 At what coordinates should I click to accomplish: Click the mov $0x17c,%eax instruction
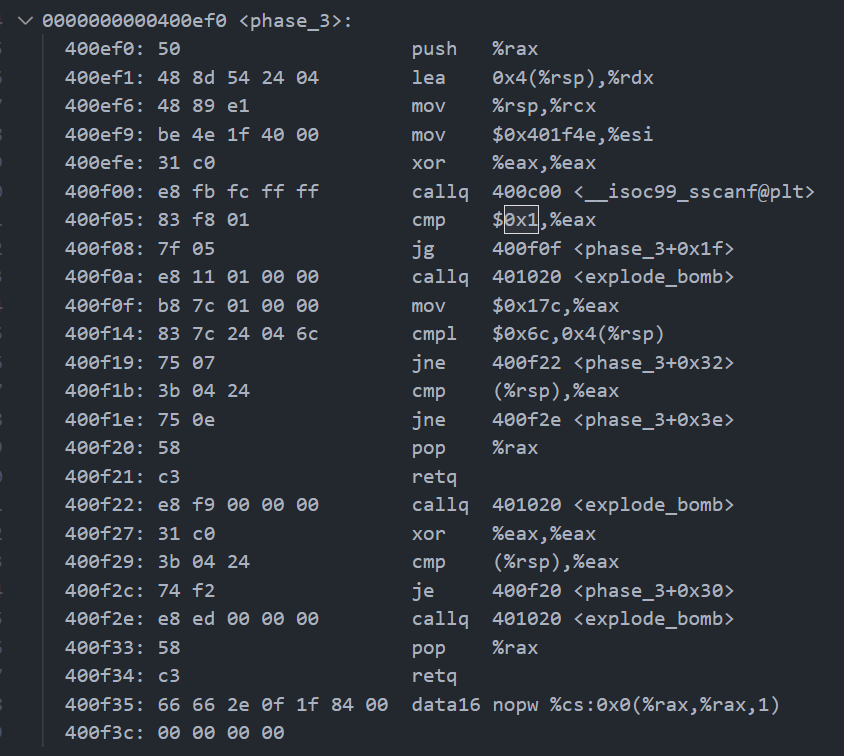click(515, 306)
